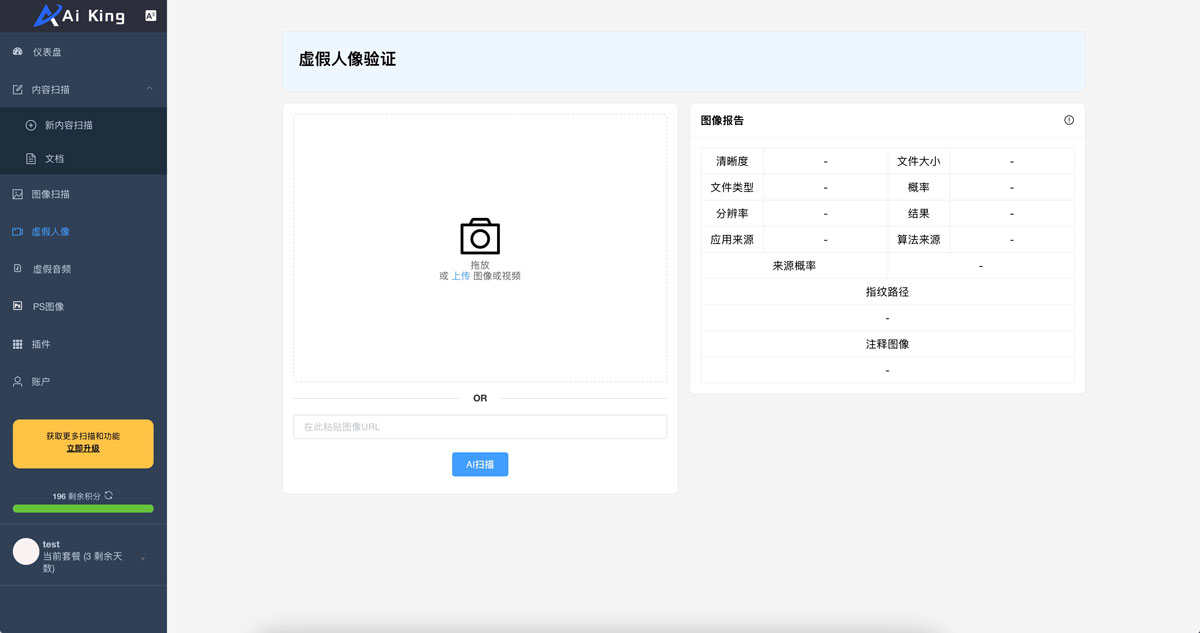The image size is (1200, 633).
Task: Click the 上传 upload link
Action: pyautogui.click(x=461, y=276)
